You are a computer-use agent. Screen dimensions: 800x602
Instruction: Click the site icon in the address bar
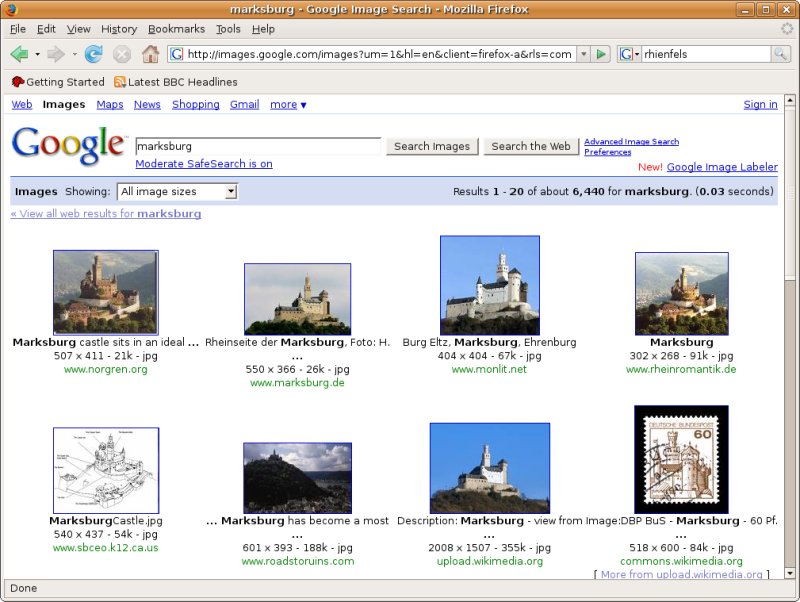pos(177,54)
